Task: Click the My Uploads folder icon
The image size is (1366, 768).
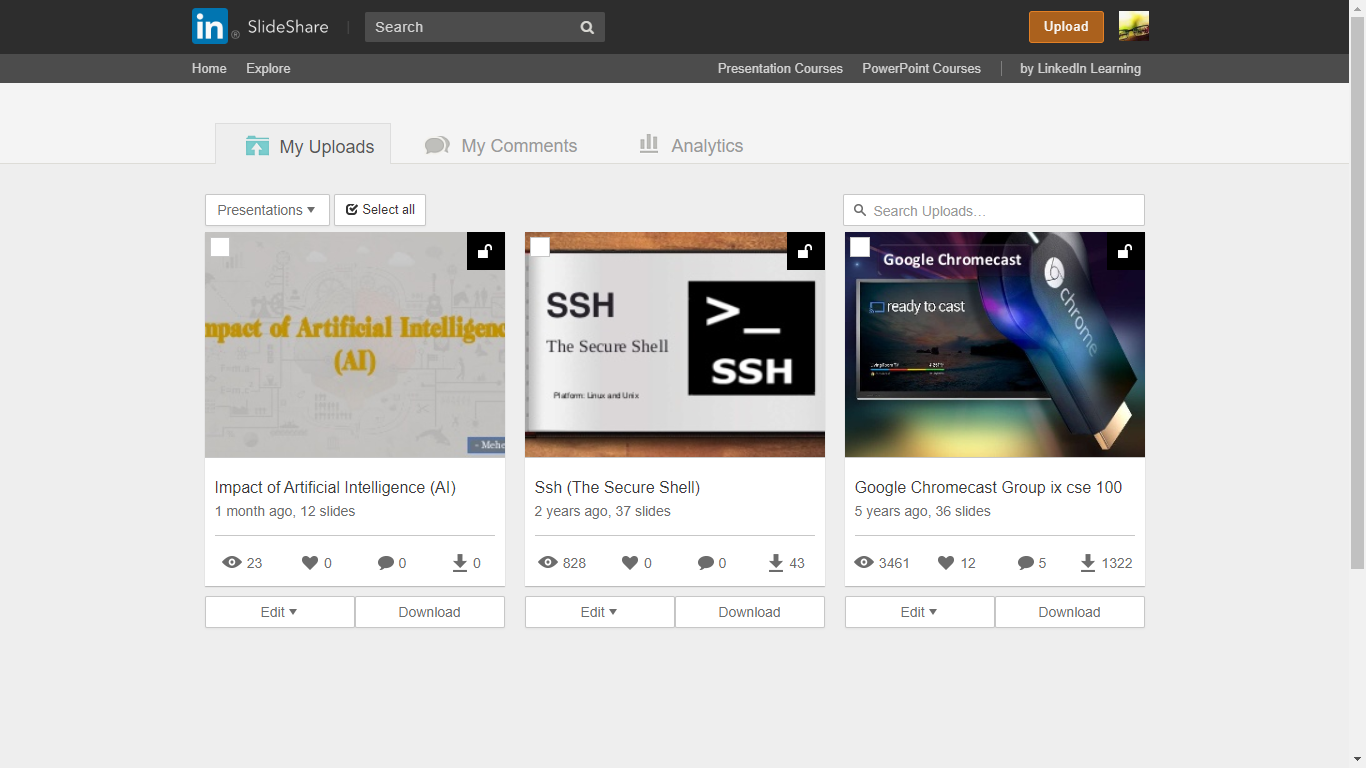Action: pyautogui.click(x=257, y=146)
